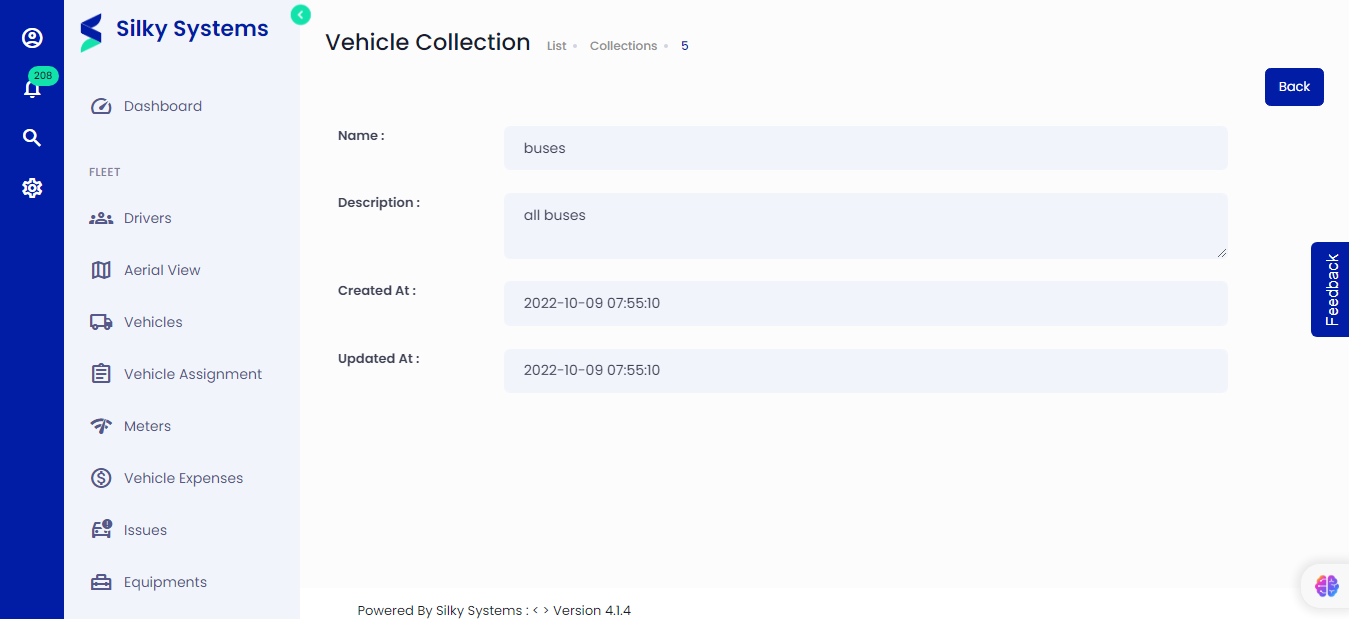Open the Collections breadcrumb

point(623,45)
